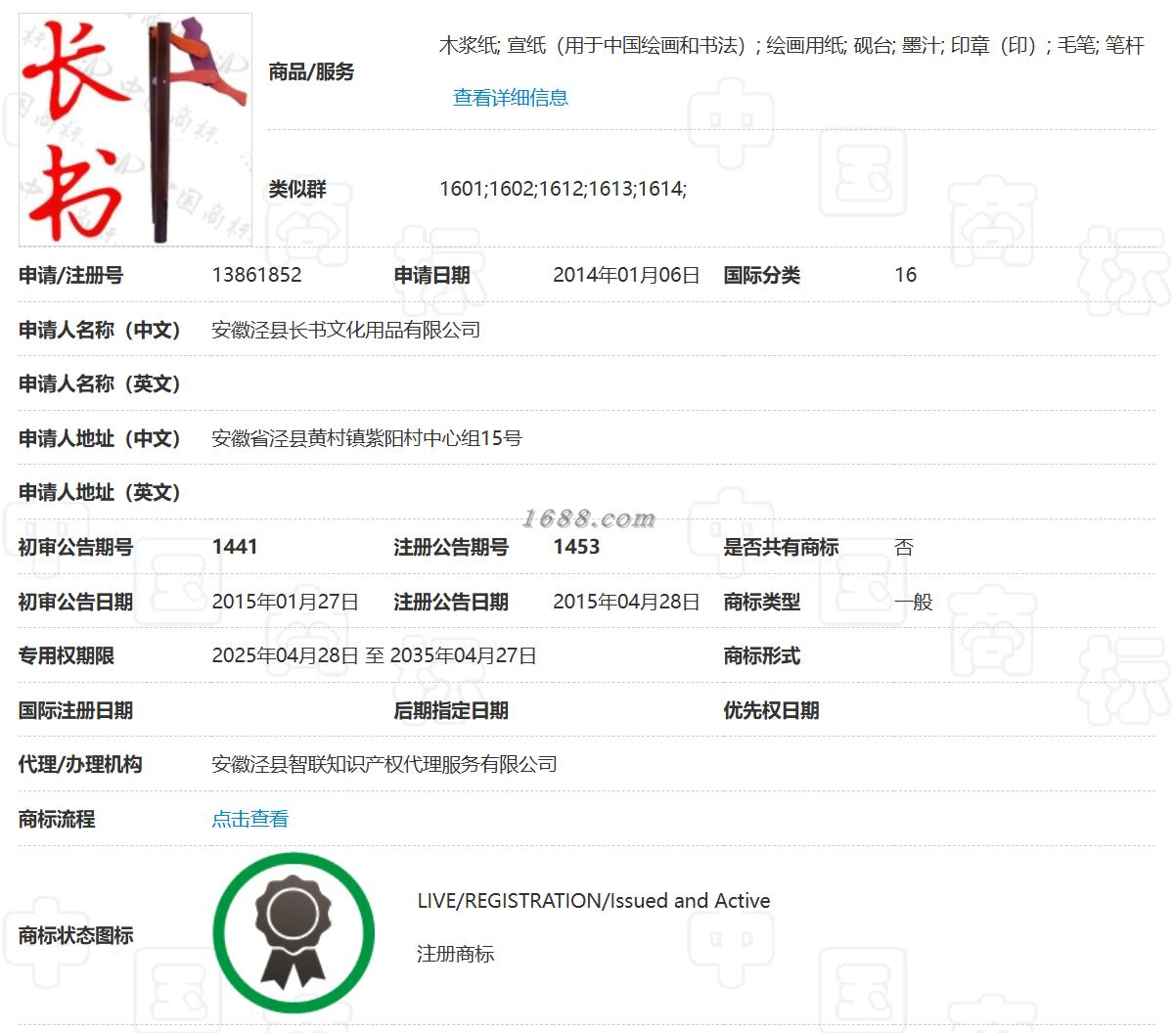Click the 注册公告日期 label
Screen dimensions: 1176x1033
451,602
